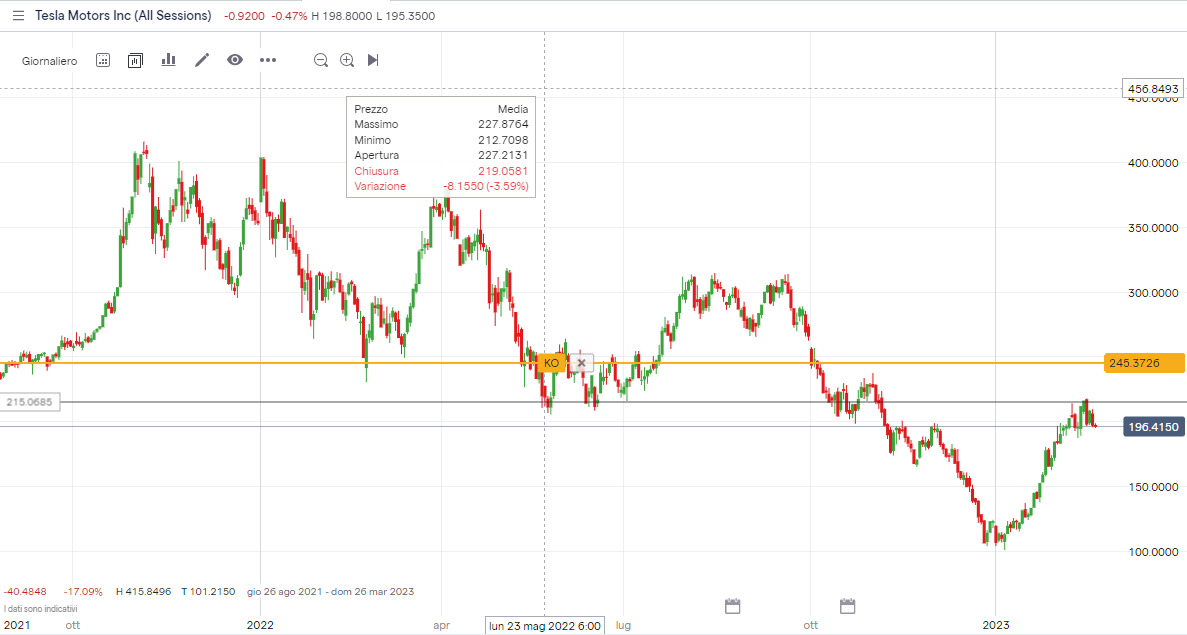Click the current price tag 196.4150

[x=1153, y=427]
